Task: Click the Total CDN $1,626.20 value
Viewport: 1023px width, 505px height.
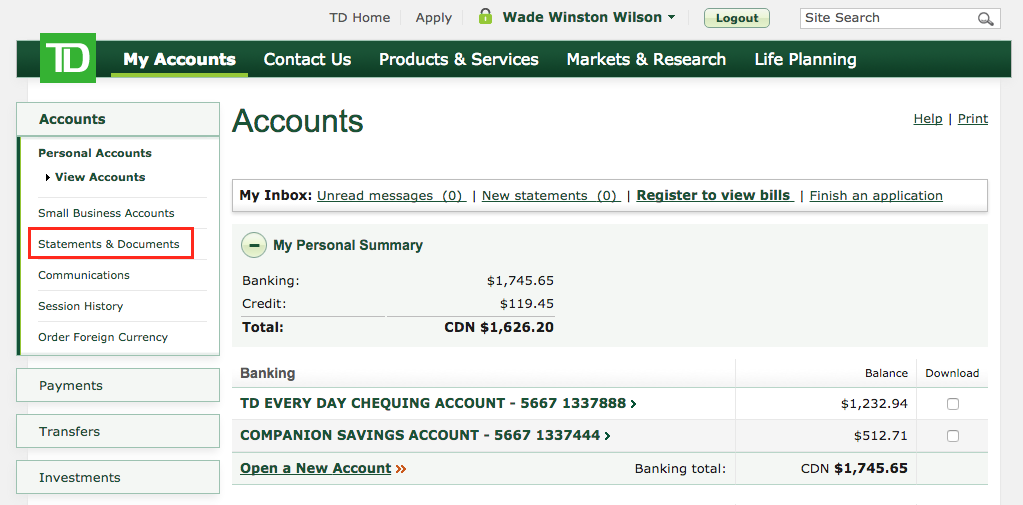Action: click(x=499, y=327)
